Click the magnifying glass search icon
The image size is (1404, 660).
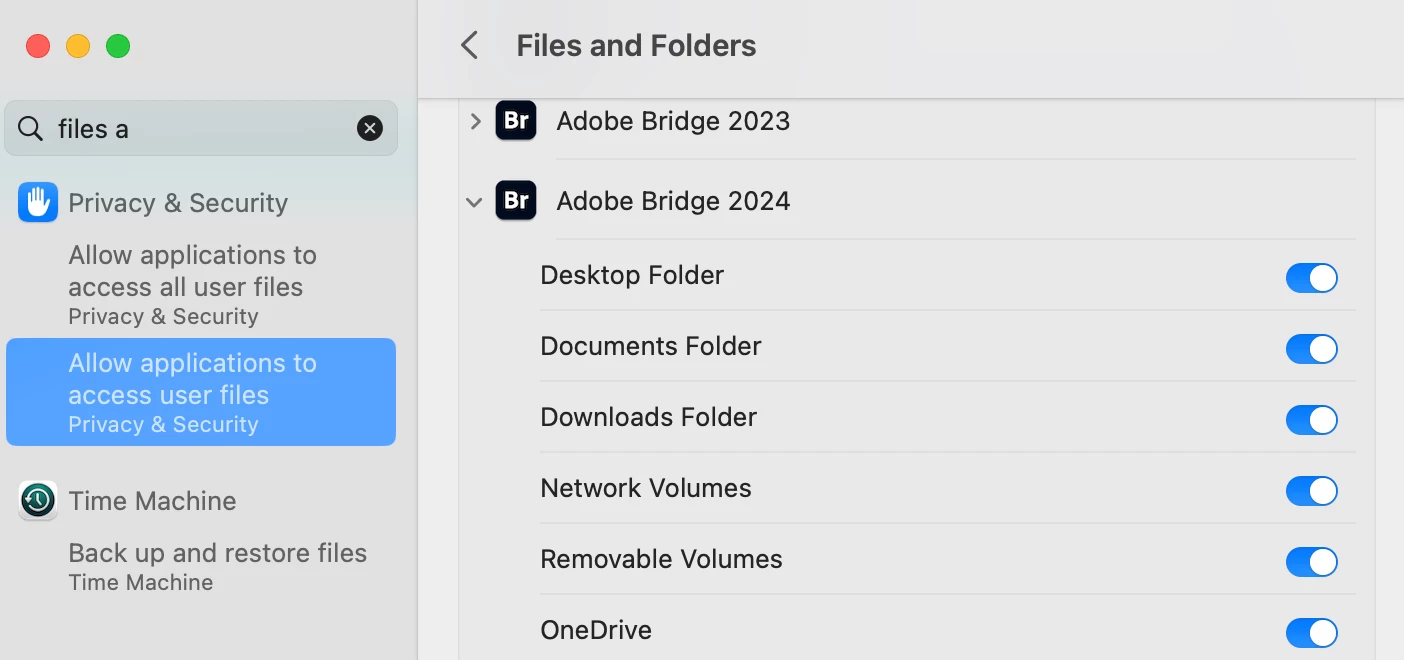coord(31,129)
